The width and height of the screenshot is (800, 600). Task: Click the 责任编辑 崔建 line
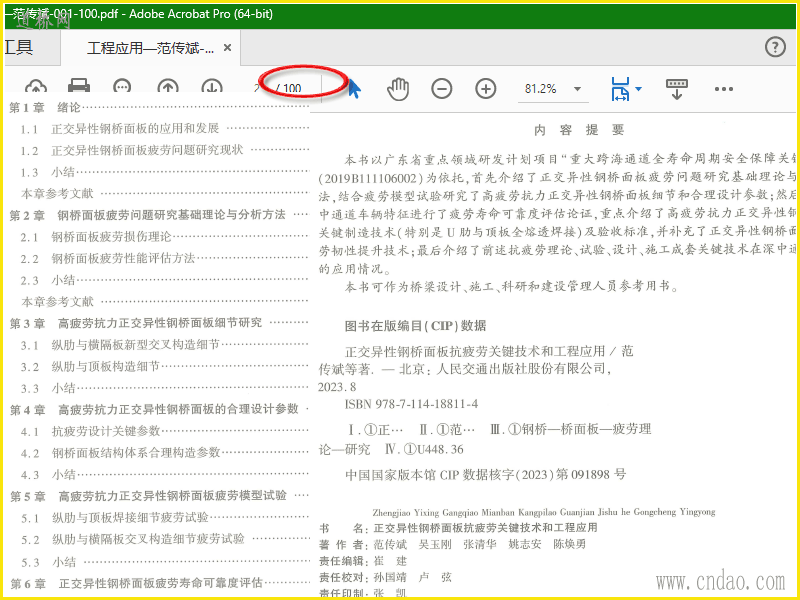click(x=363, y=561)
